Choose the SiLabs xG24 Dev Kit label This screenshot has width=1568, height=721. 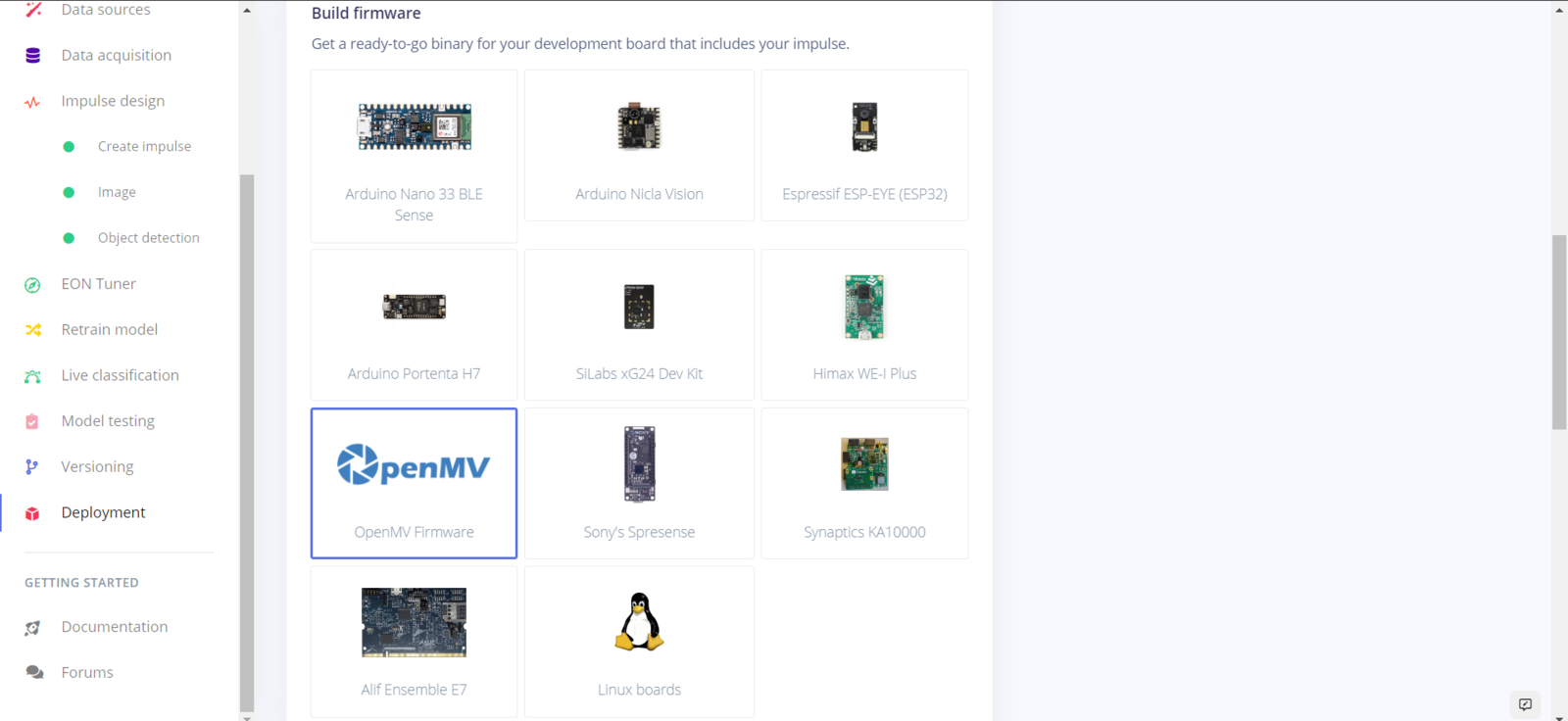[639, 374]
